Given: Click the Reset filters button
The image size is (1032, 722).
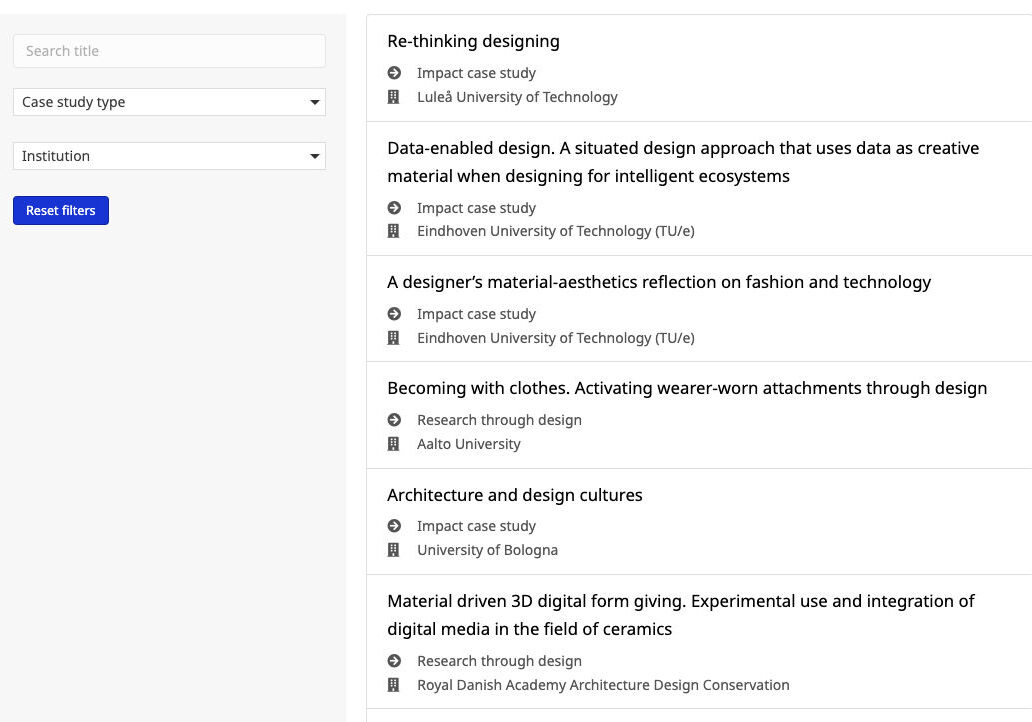Looking at the screenshot, I should point(61,211).
